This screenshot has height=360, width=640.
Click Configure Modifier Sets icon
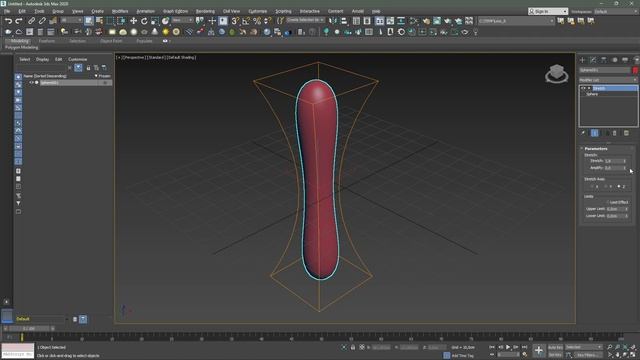click(x=626, y=133)
